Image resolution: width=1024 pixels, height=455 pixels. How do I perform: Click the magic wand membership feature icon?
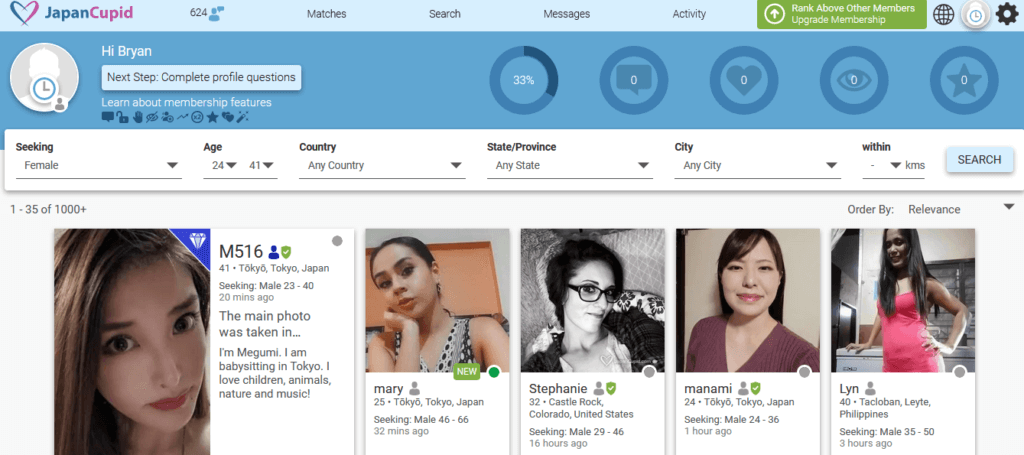(x=242, y=118)
